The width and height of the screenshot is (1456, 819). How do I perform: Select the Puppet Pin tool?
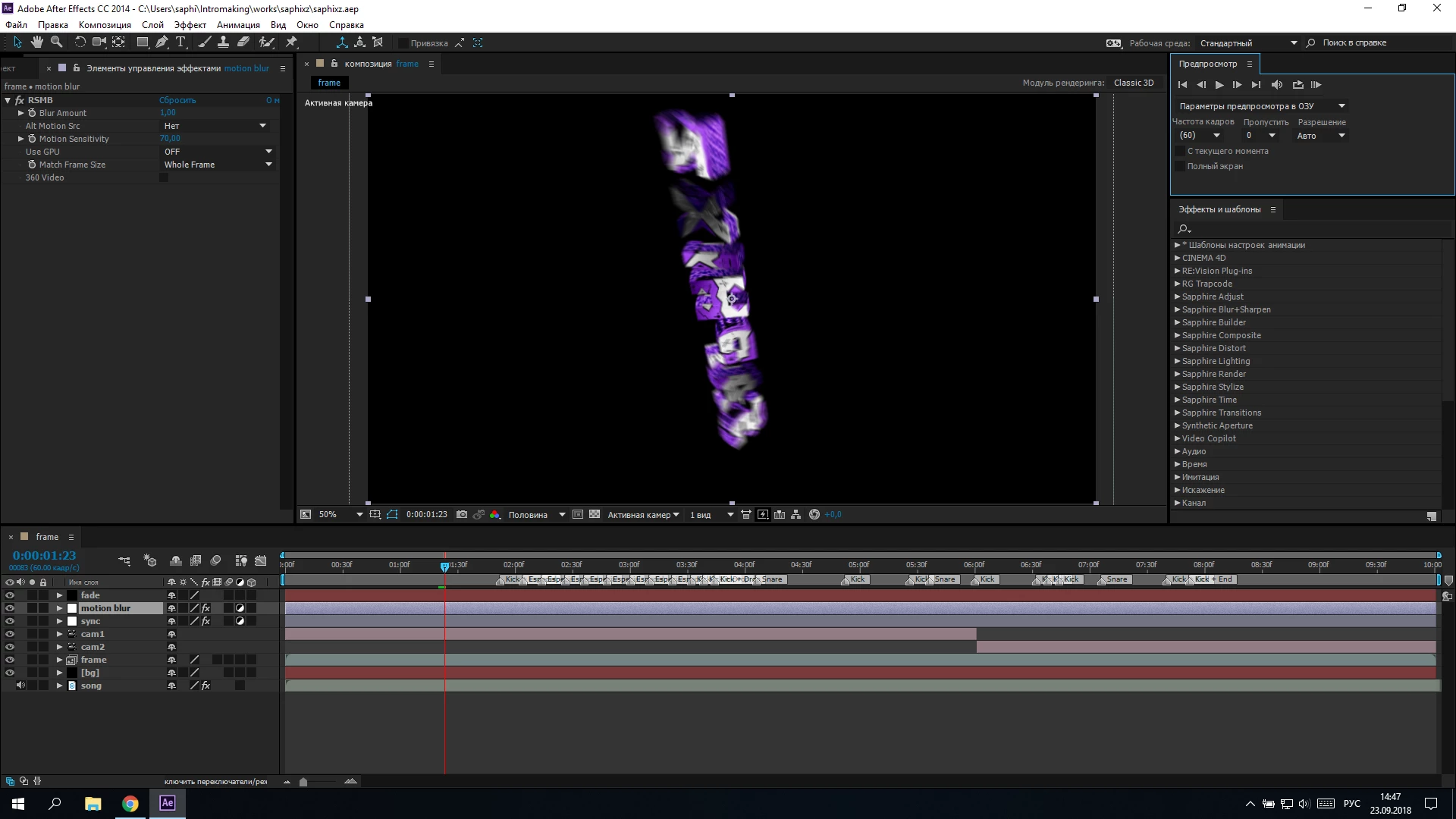[291, 42]
